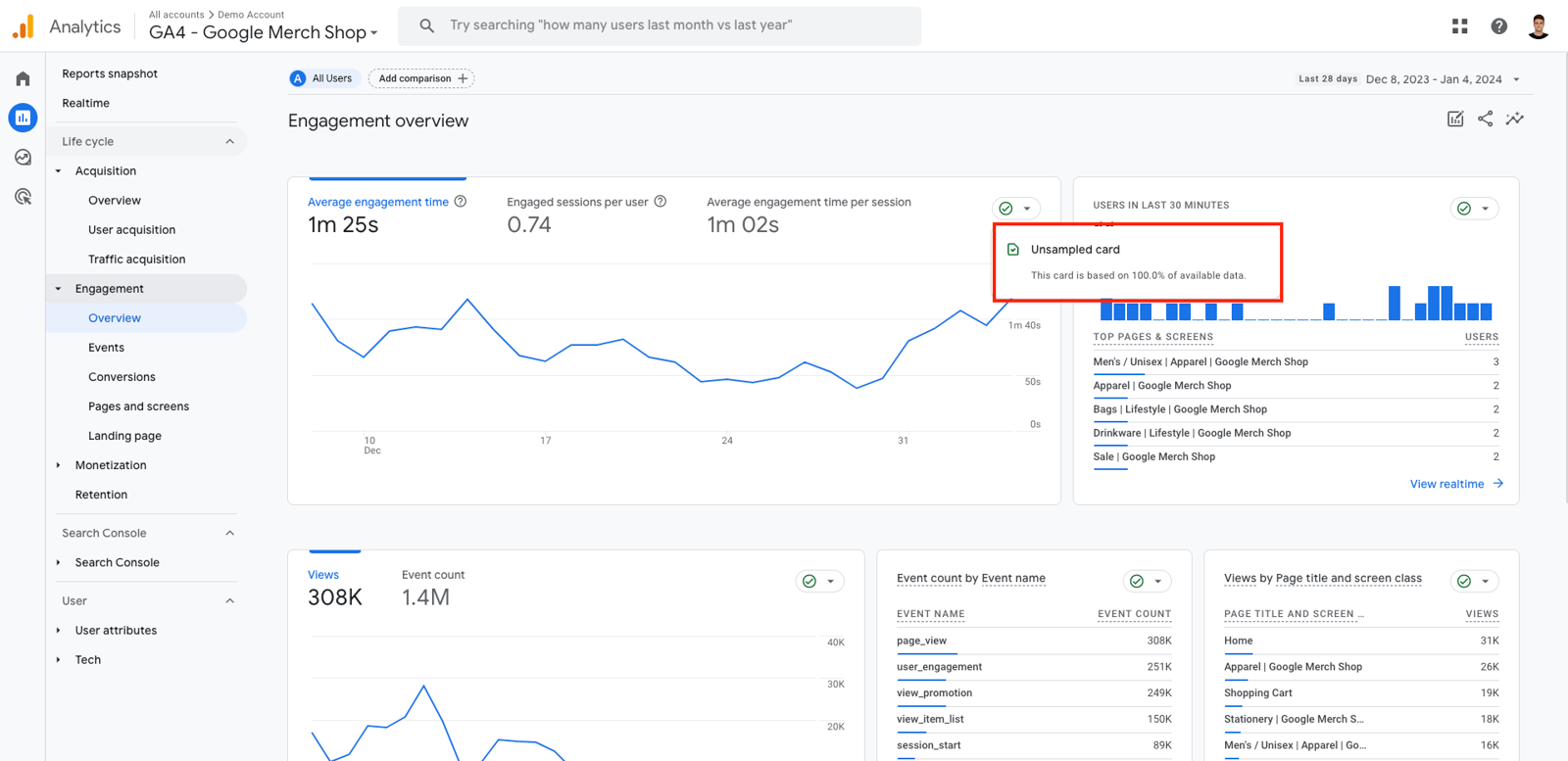The height and width of the screenshot is (761, 1568).
Task: Open the date range dropdown arrow
Action: point(1516,79)
